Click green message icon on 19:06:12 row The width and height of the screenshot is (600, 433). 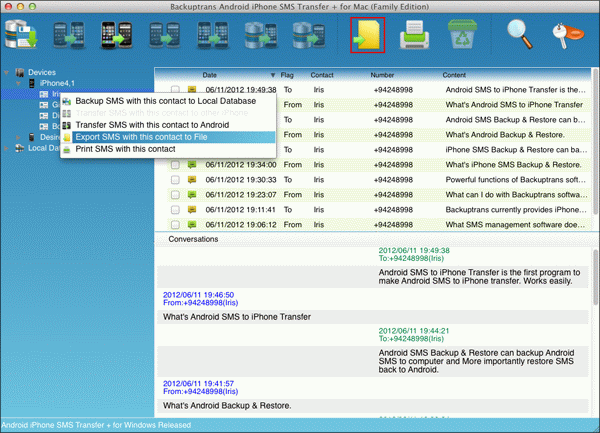(192, 224)
